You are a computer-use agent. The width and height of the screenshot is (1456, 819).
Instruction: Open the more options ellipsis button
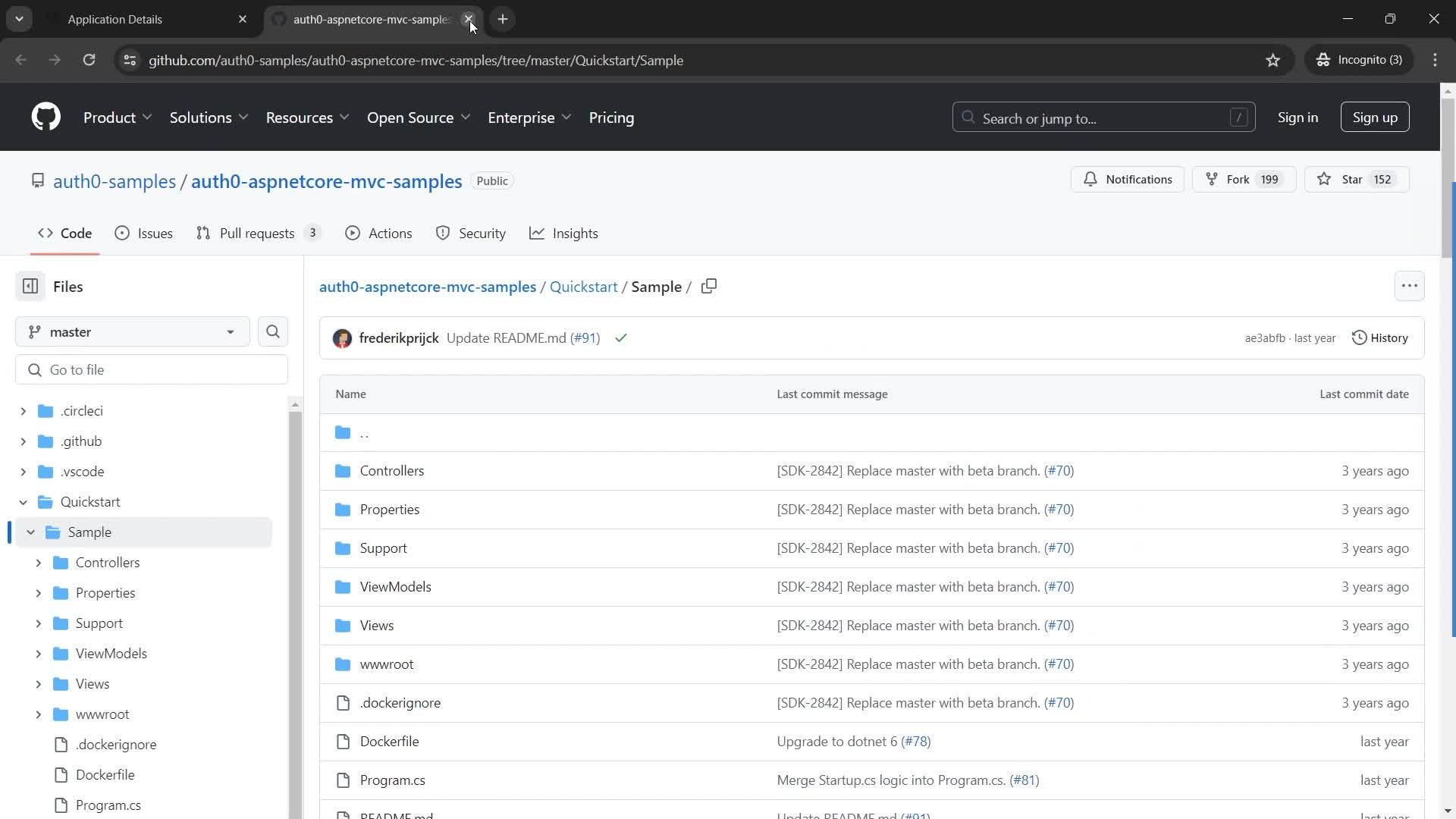1410,286
